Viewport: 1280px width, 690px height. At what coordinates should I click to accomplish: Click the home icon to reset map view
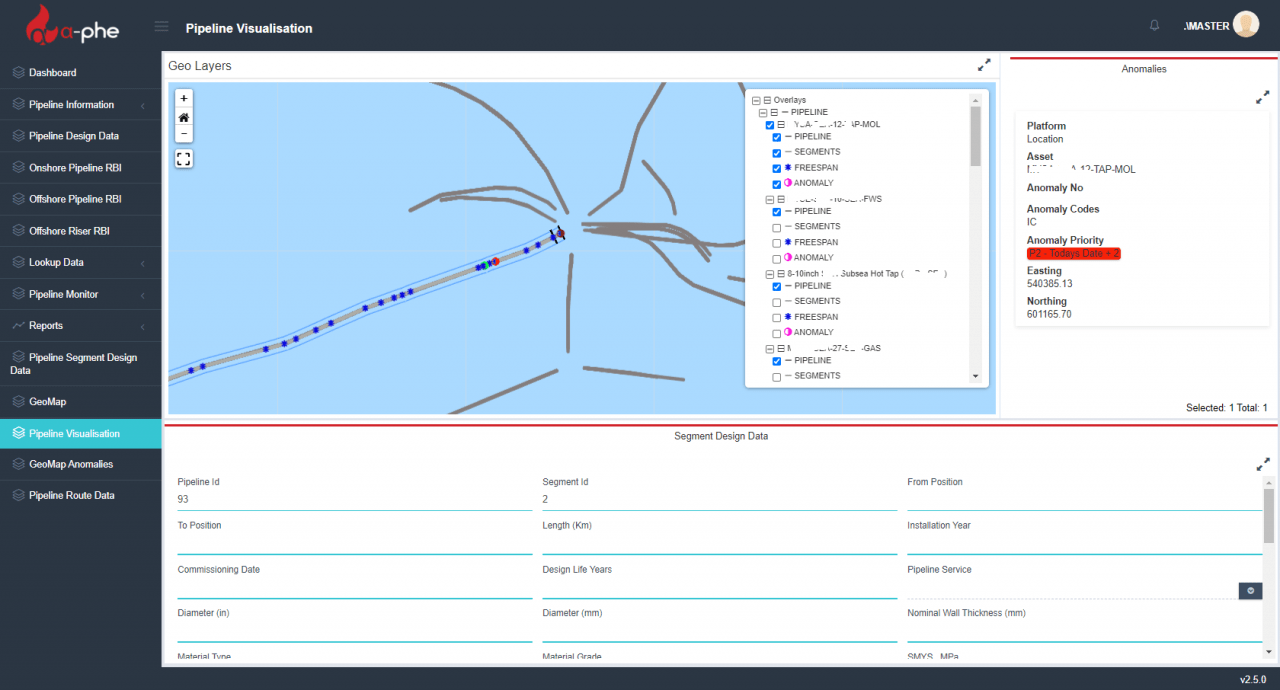coord(183,117)
